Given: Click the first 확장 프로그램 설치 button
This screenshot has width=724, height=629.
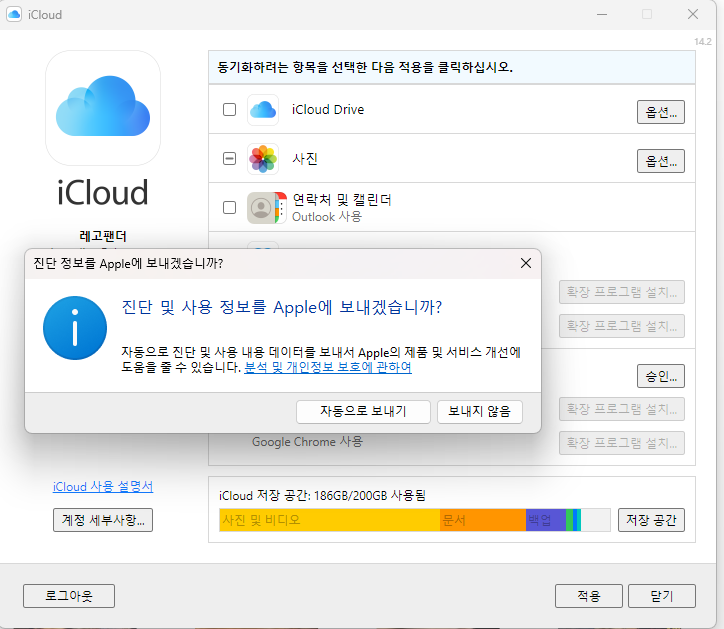Looking at the screenshot, I should coord(621,292).
